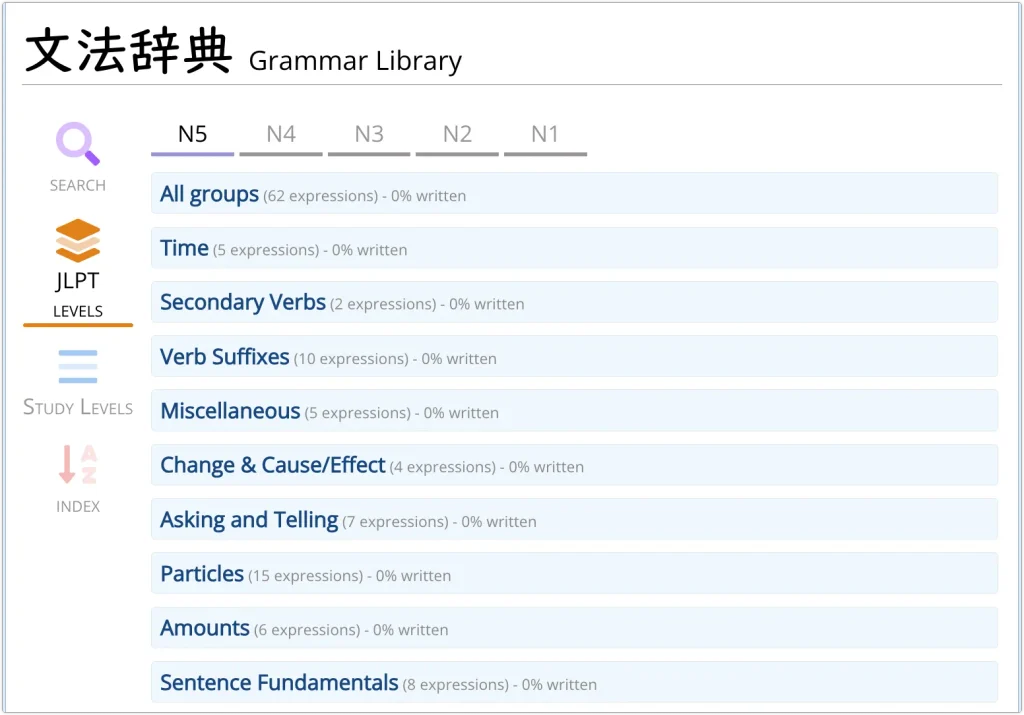
Task: Open the Time grammar group
Action: (x=574, y=247)
